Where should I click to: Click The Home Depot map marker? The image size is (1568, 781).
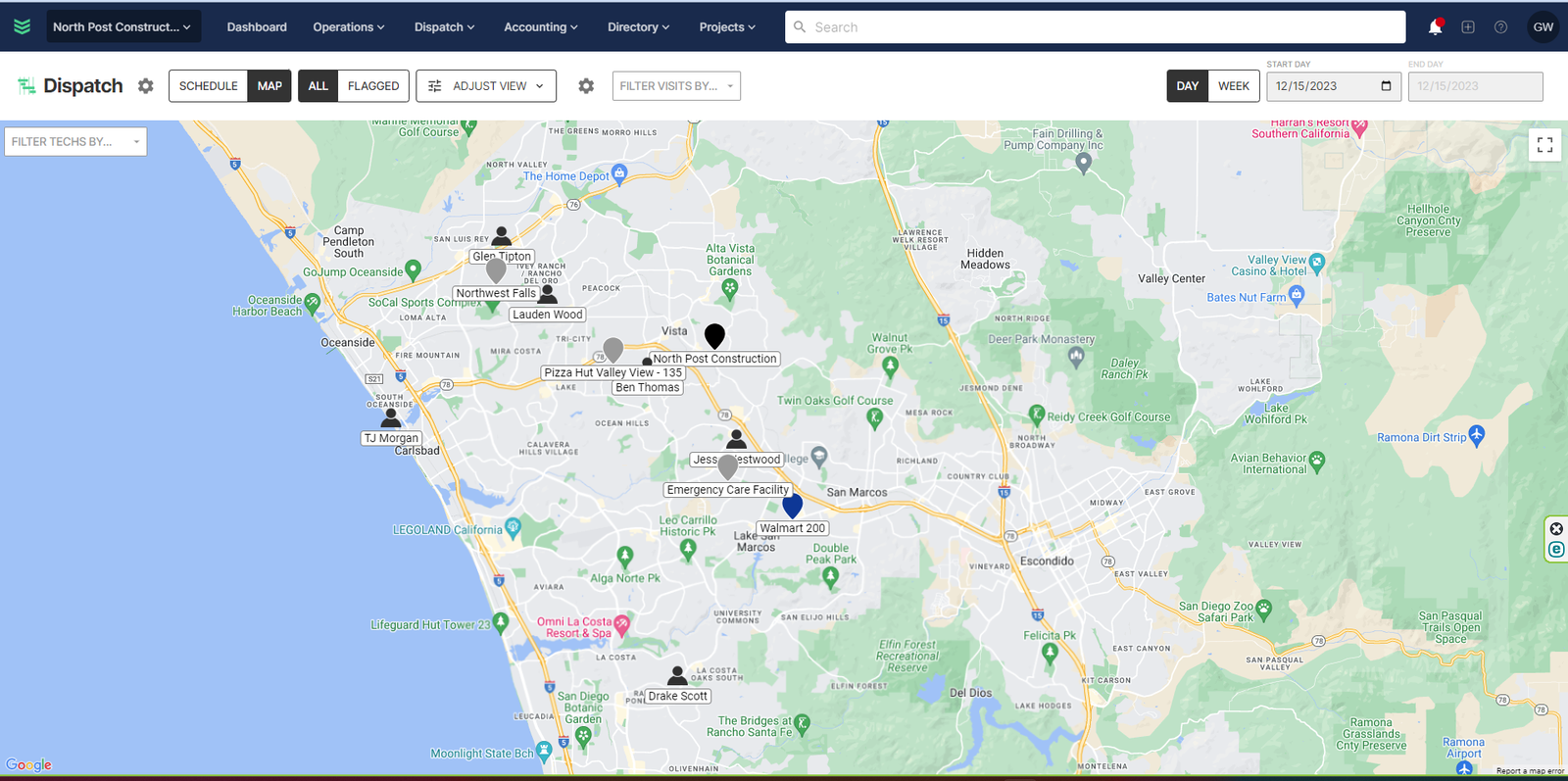coord(619,173)
